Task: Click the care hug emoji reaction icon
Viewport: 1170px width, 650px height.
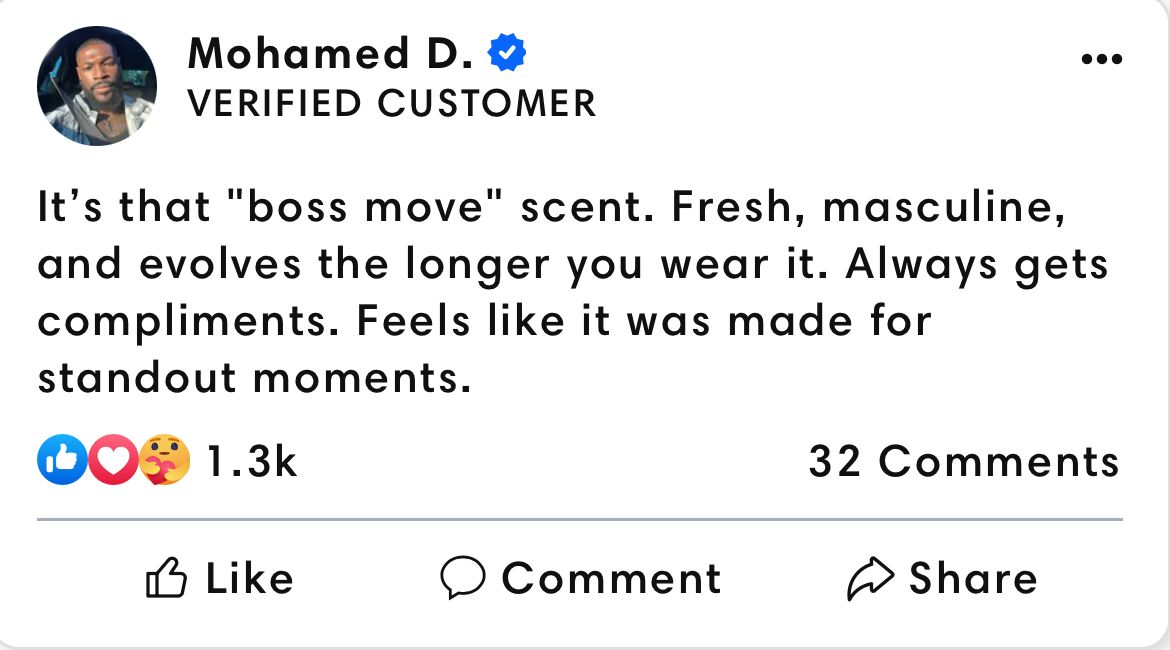Action: (164, 461)
